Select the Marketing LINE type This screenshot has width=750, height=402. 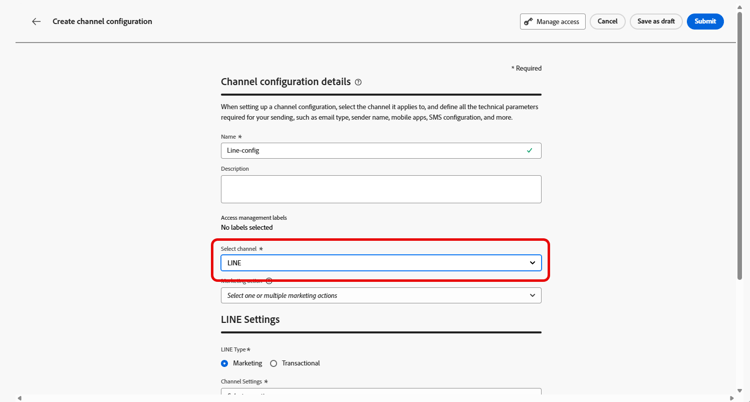tap(225, 363)
